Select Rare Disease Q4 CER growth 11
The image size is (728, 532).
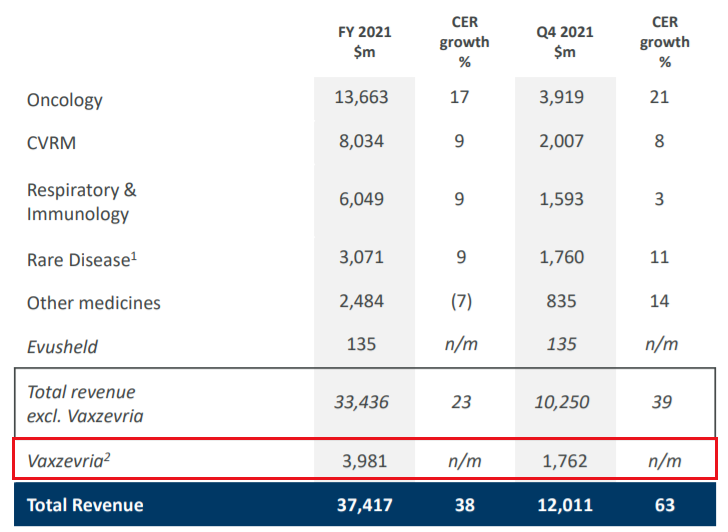[x=659, y=257]
